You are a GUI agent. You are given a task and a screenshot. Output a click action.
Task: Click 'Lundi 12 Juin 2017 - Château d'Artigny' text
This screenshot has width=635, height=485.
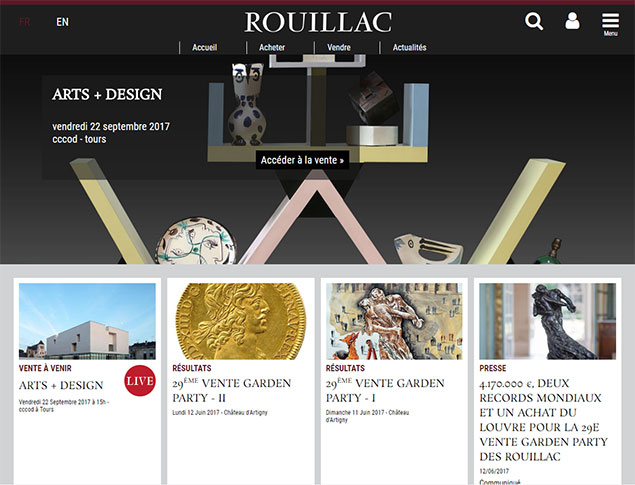pyautogui.click(x=220, y=413)
